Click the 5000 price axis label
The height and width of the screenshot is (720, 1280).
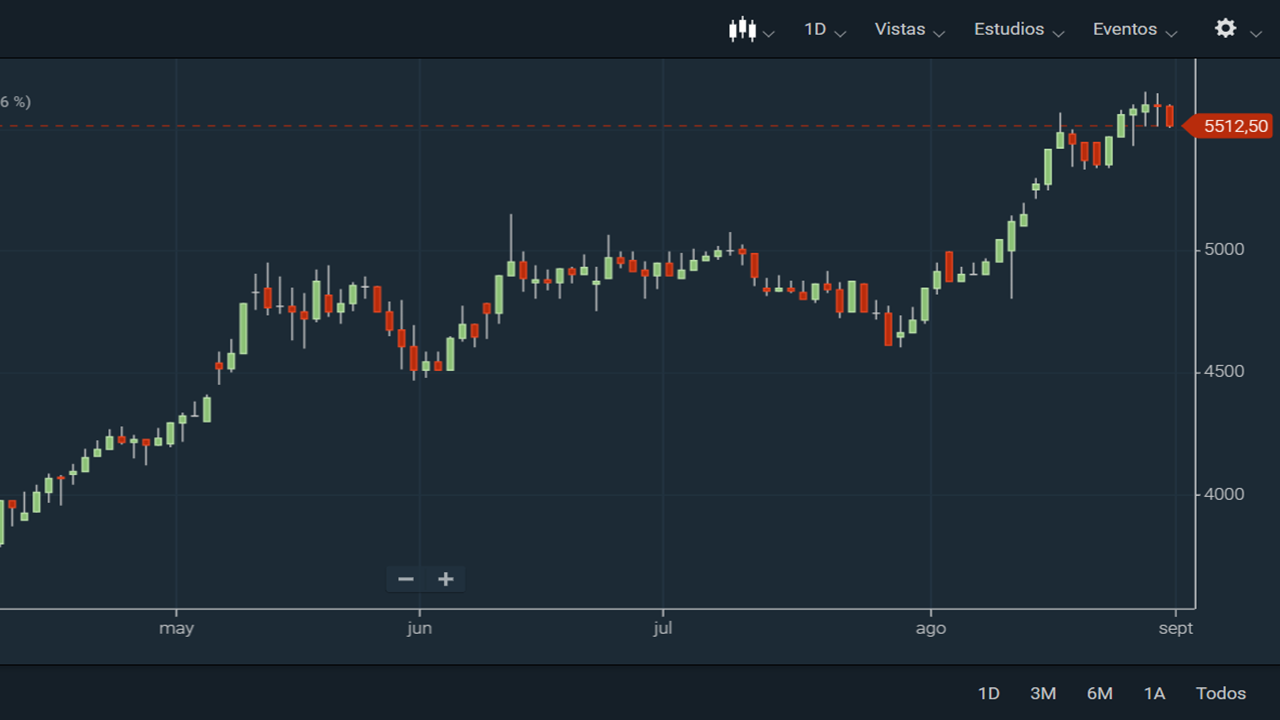coord(1224,249)
